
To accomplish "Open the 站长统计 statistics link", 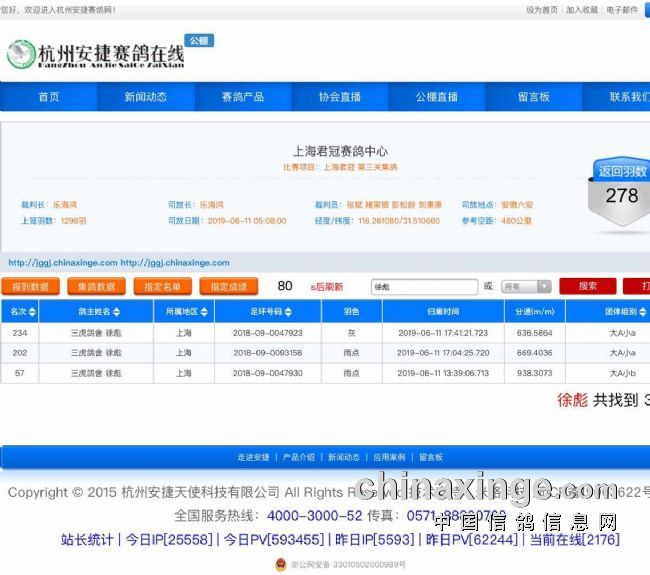I will [x=87, y=540].
